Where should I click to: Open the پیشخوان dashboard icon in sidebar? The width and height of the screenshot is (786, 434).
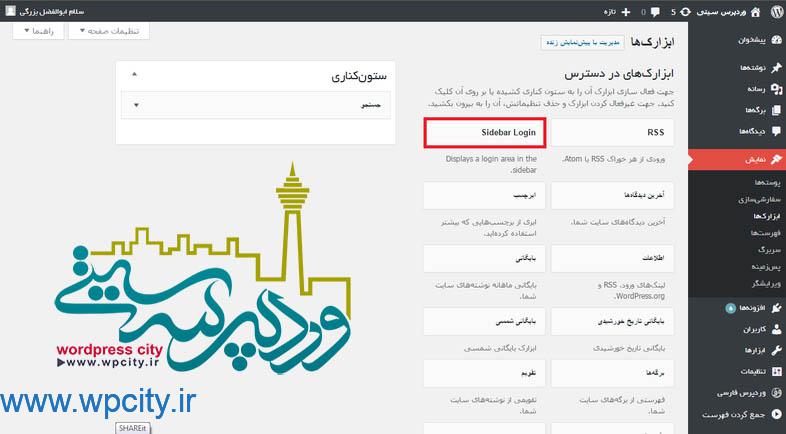776,40
